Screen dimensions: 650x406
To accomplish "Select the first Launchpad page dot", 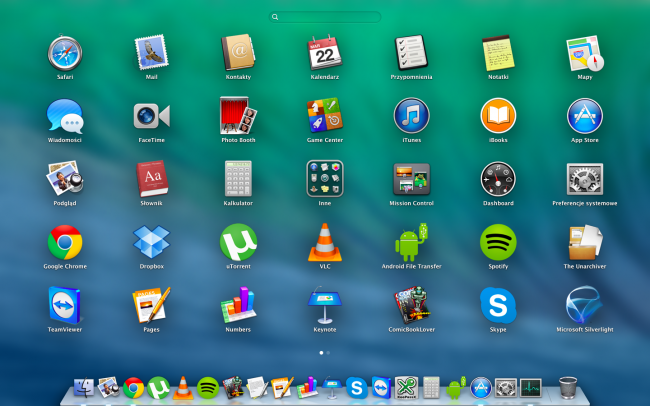I will click(x=321, y=353).
